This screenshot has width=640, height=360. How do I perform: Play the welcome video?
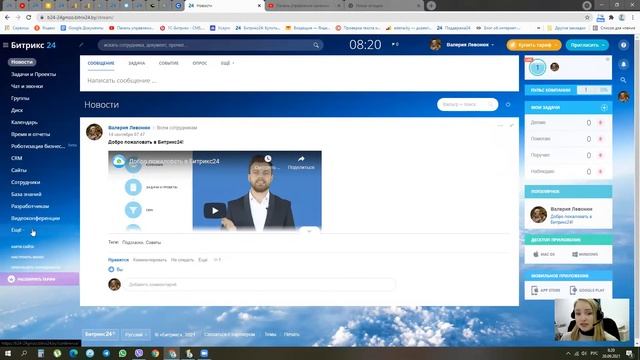pyautogui.click(x=215, y=211)
